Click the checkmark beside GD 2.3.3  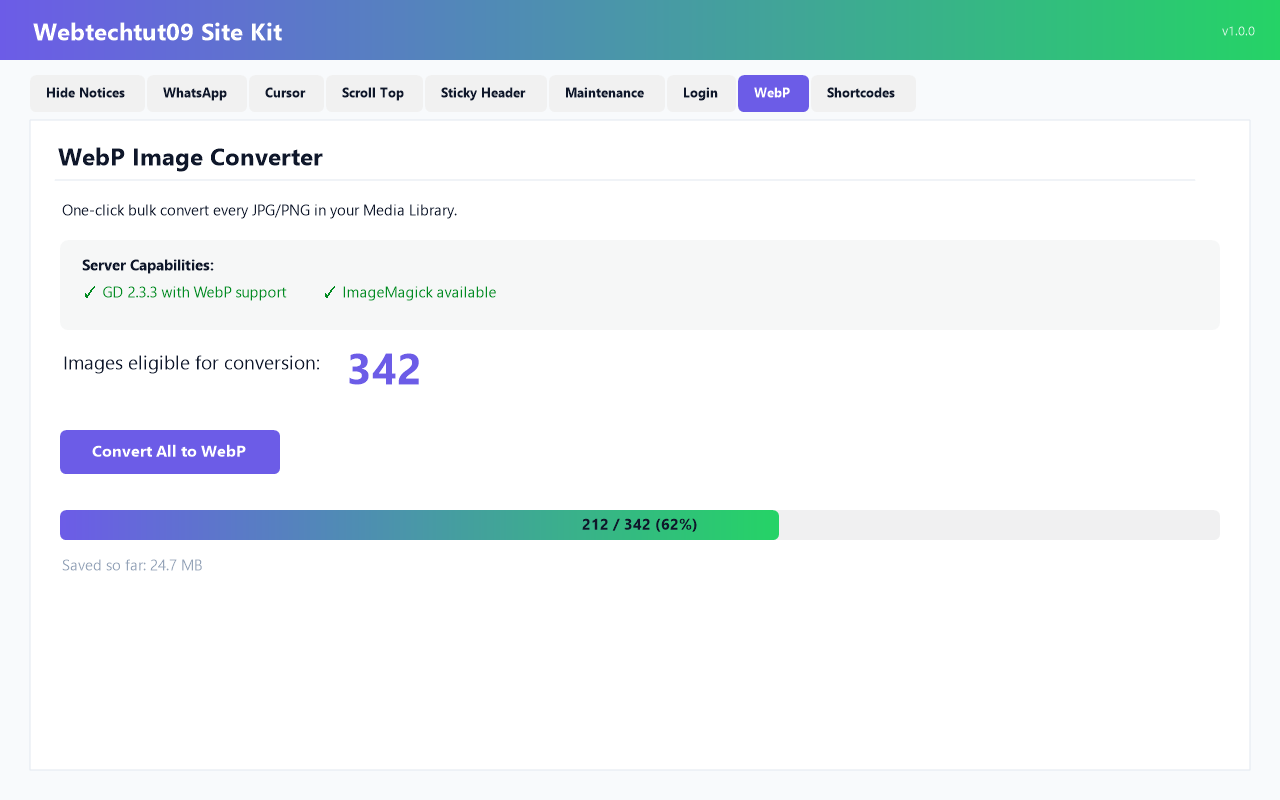pyautogui.click(x=90, y=293)
